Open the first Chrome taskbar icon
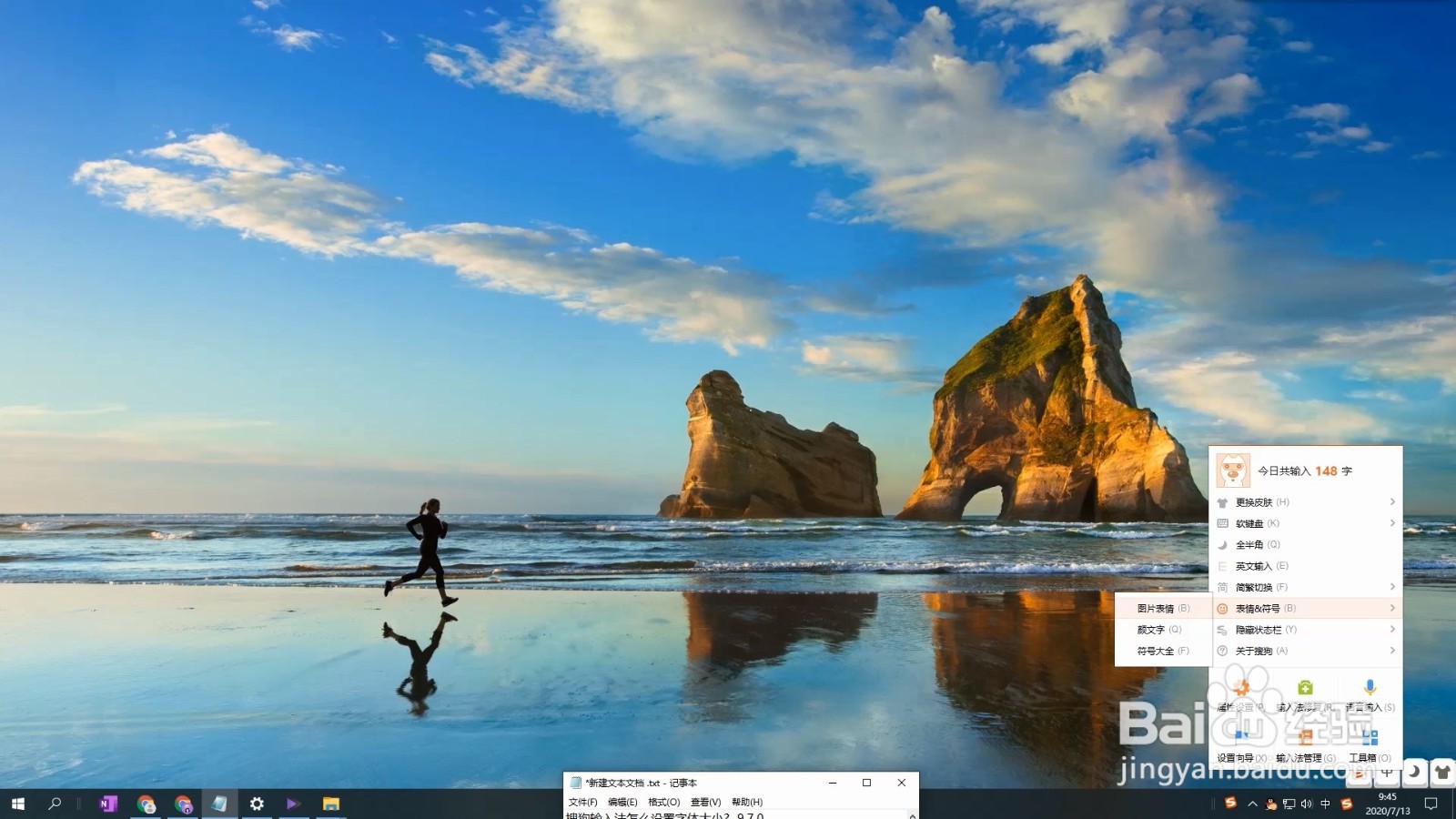1456x819 pixels. [x=146, y=804]
